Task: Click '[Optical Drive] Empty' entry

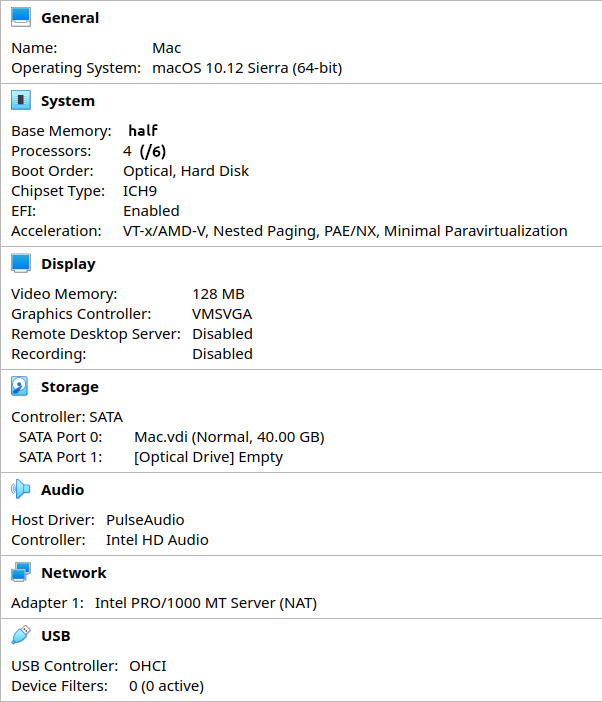Action: [x=209, y=457]
